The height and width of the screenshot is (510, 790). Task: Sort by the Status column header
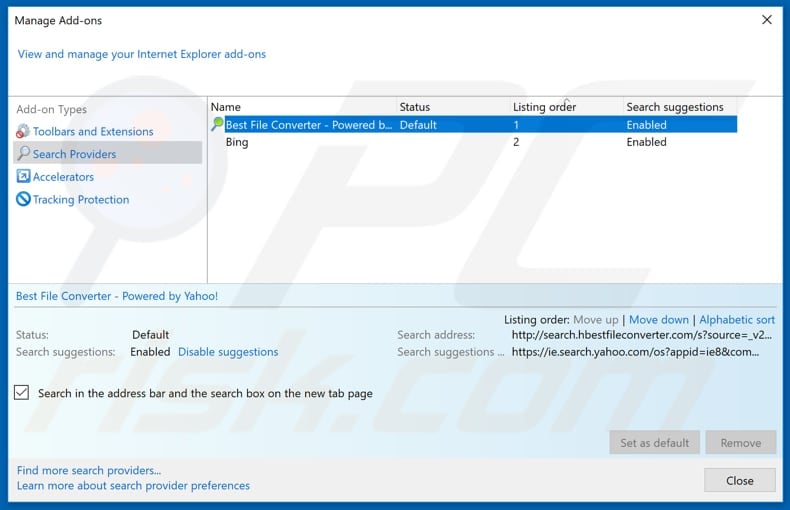tap(453, 107)
